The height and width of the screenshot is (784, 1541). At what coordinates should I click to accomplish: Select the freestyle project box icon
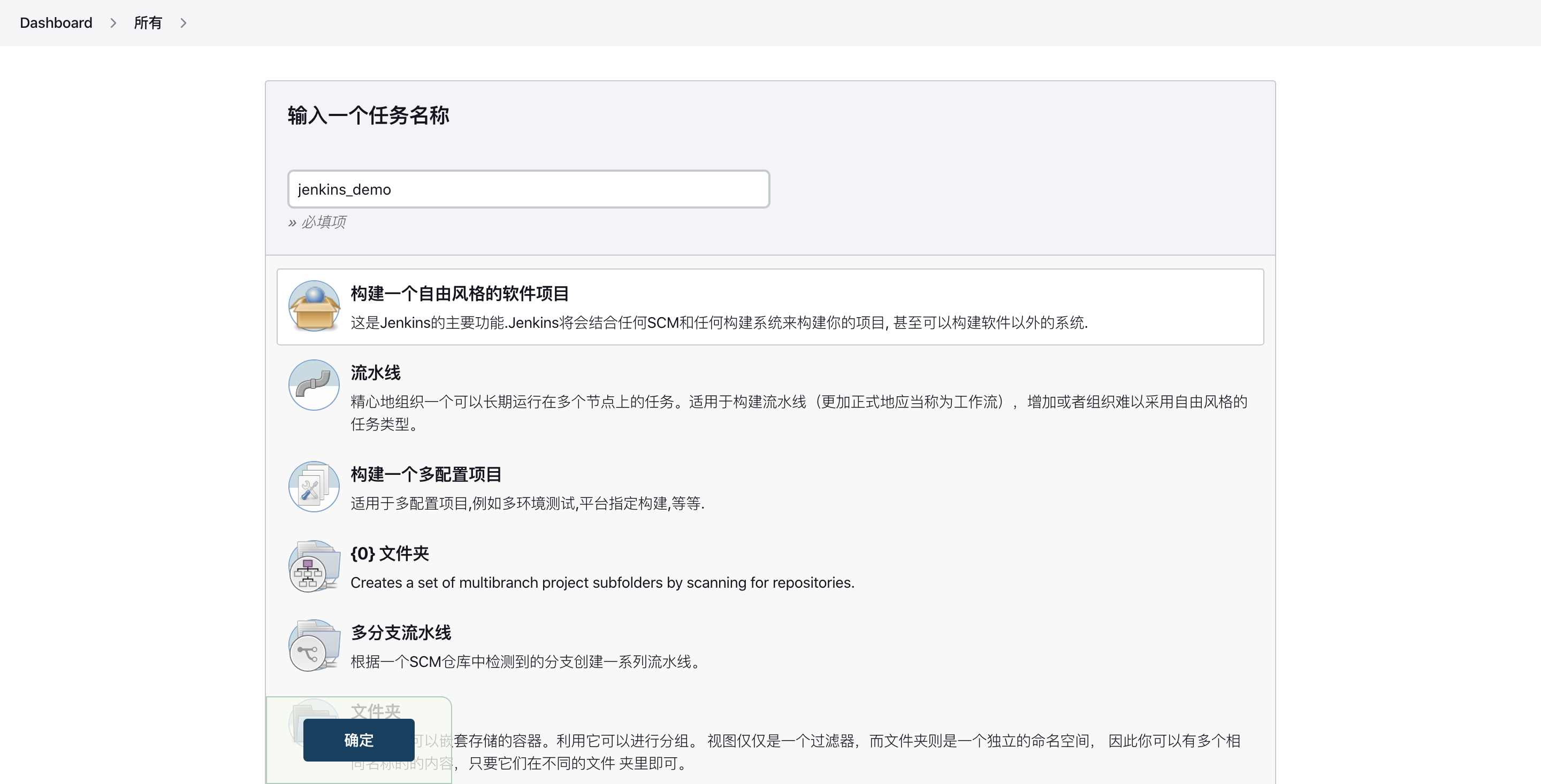coord(314,306)
